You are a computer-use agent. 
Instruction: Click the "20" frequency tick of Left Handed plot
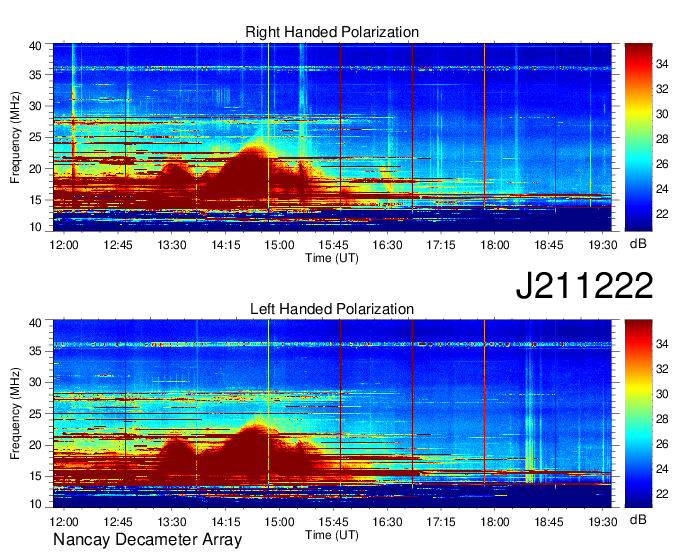click(35, 445)
